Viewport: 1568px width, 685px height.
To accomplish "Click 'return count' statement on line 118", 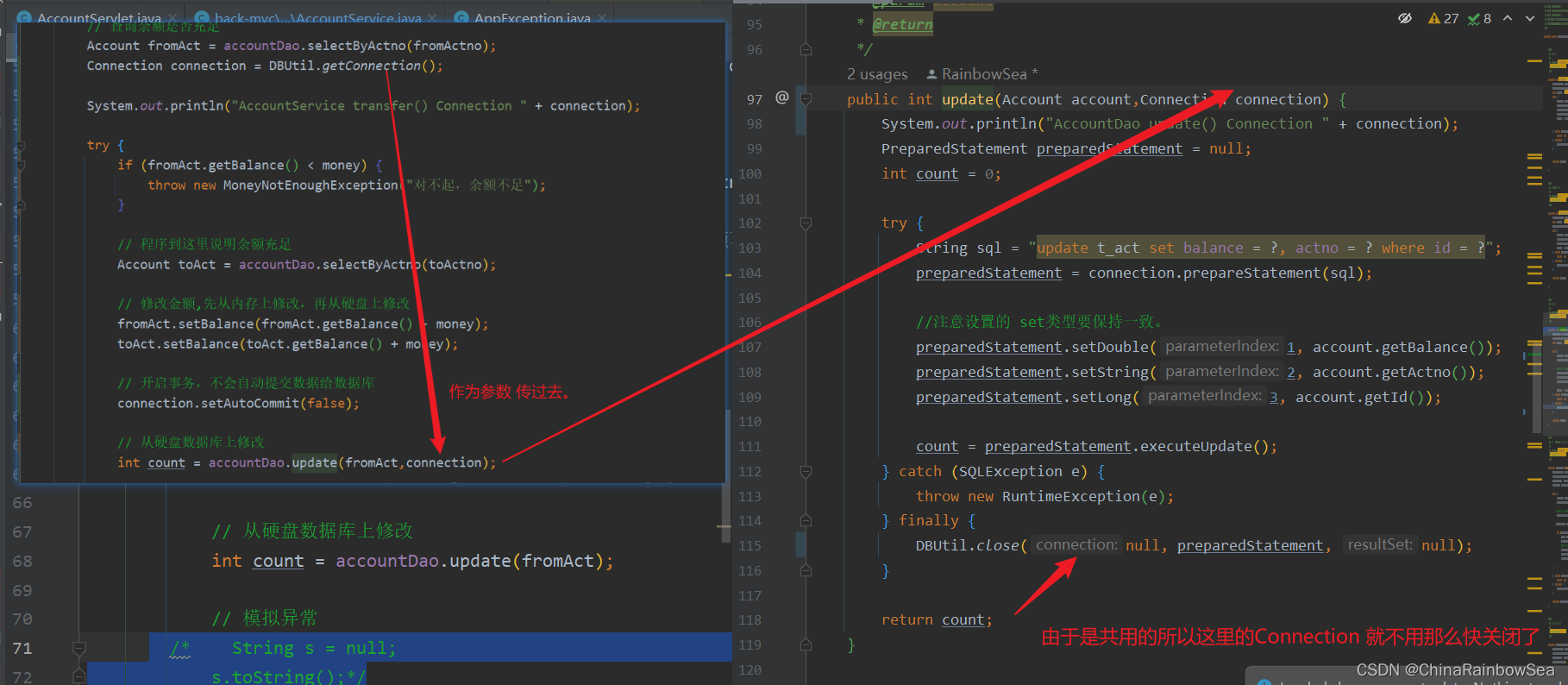I will 937,620.
